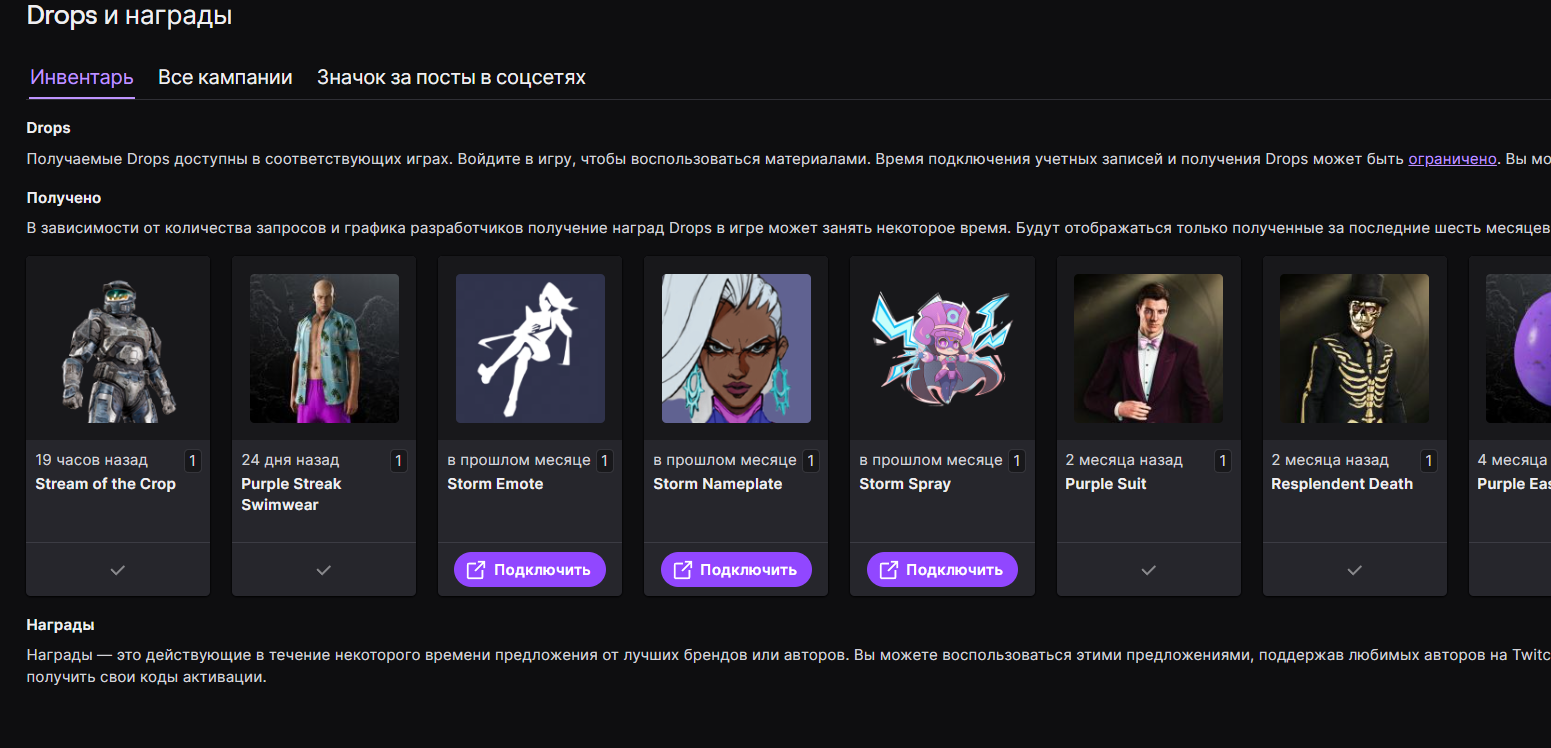
Task: Click the '19 часов назад' timestamp
Action: pyautogui.click(x=91, y=460)
